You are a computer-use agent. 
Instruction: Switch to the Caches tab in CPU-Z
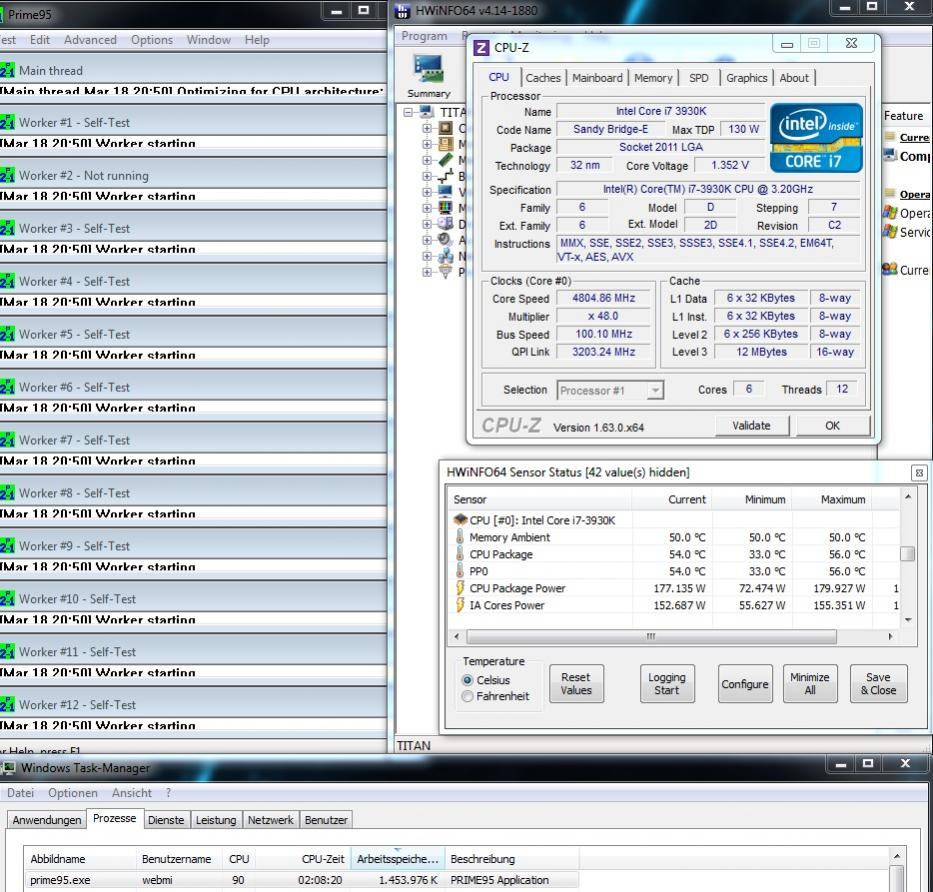click(x=543, y=78)
